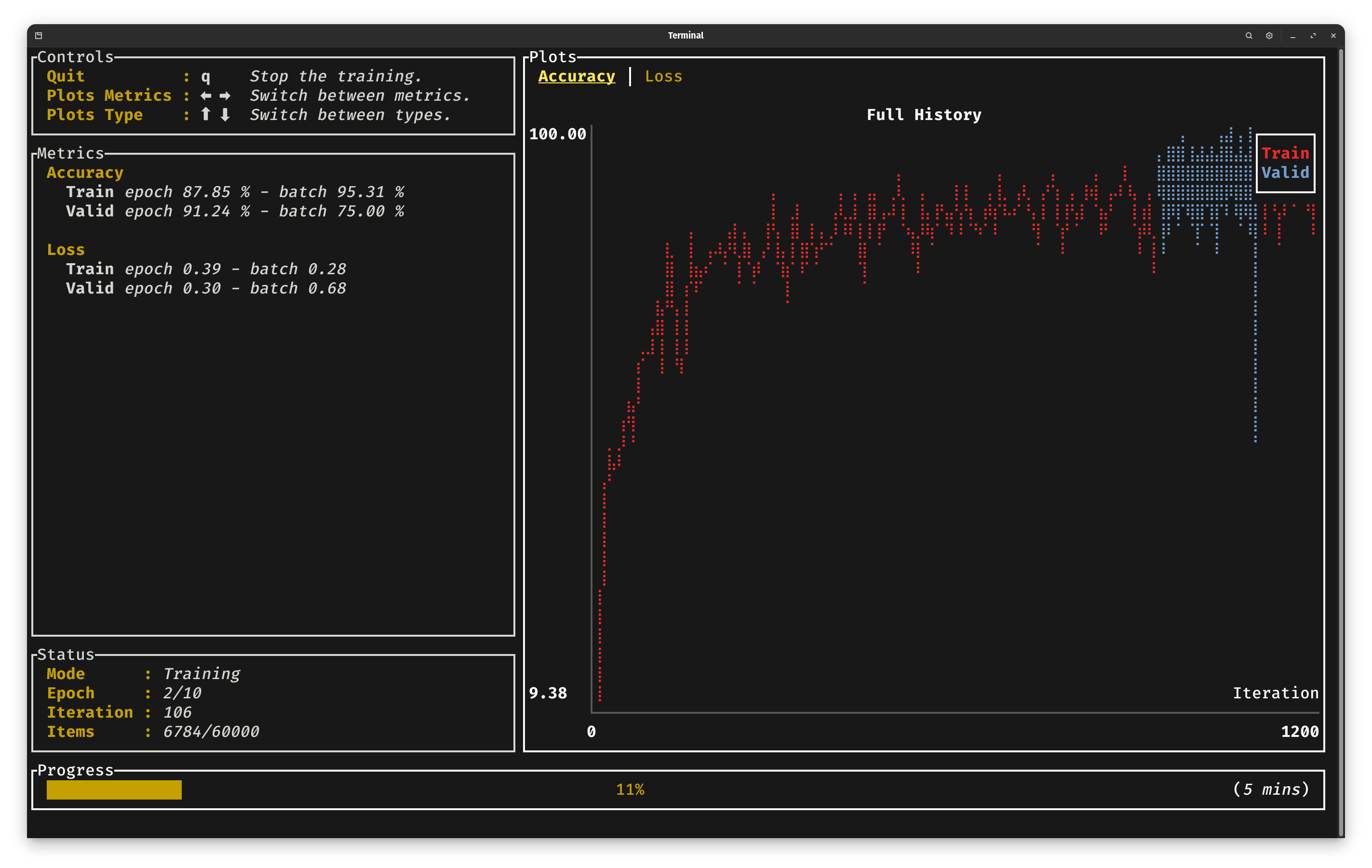Restore the terminal window size
This screenshot has width=1372, height=868.
point(1313,35)
